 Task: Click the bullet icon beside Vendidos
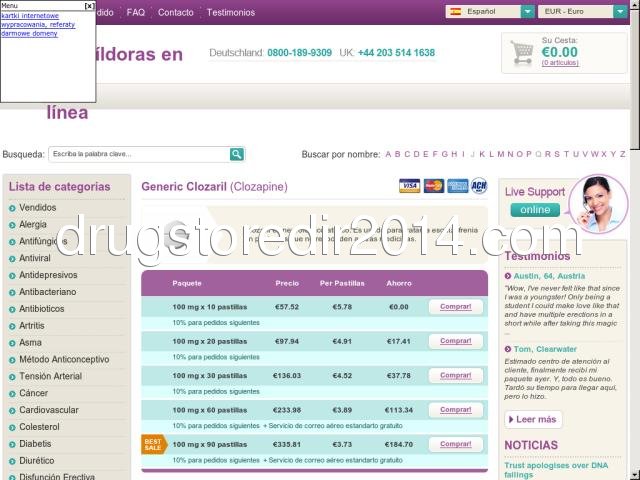12,208
